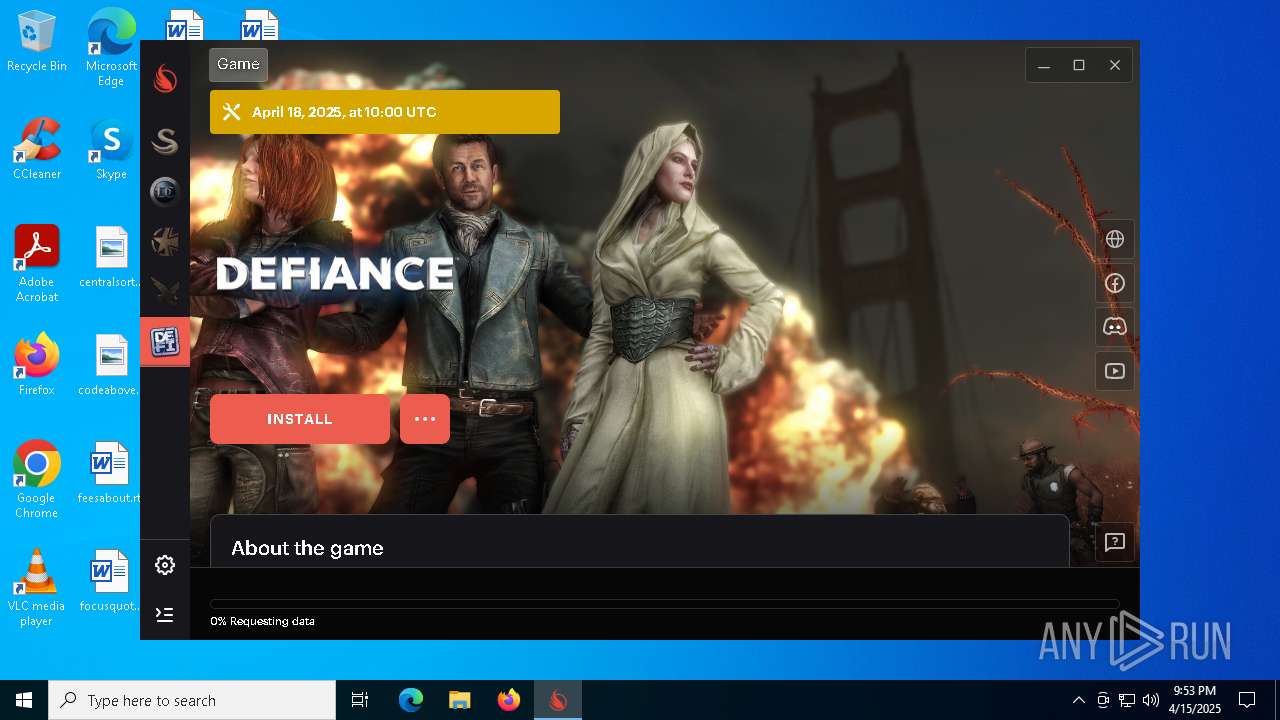Open the CCleaner desktop shortcut
The width and height of the screenshot is (1280, 720).
pos(37,149)
